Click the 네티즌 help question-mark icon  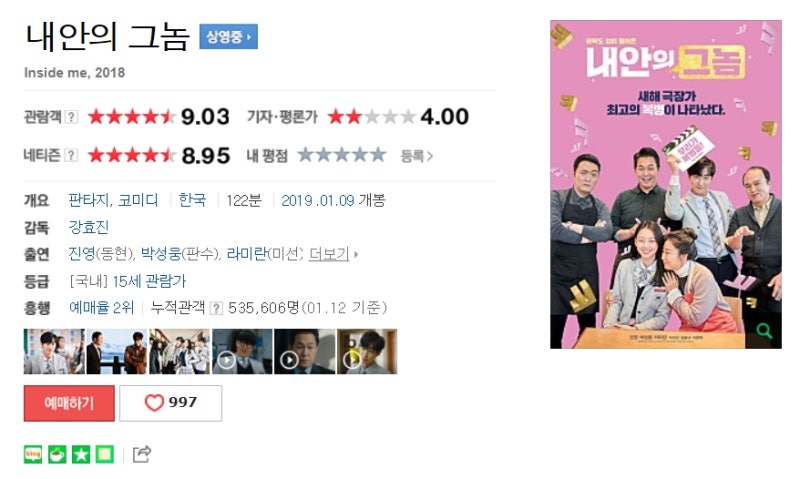click(72, 155)
